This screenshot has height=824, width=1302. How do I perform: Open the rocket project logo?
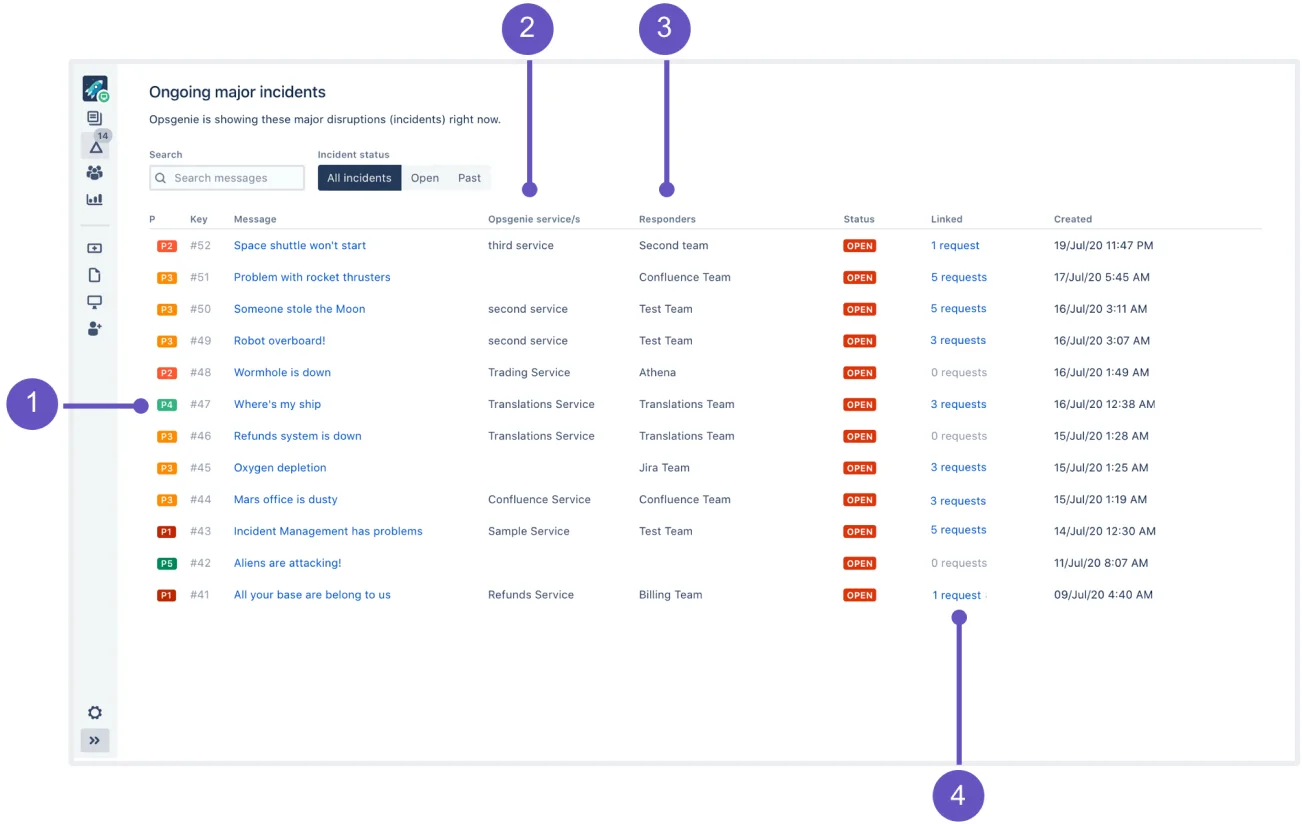point(95,89)
